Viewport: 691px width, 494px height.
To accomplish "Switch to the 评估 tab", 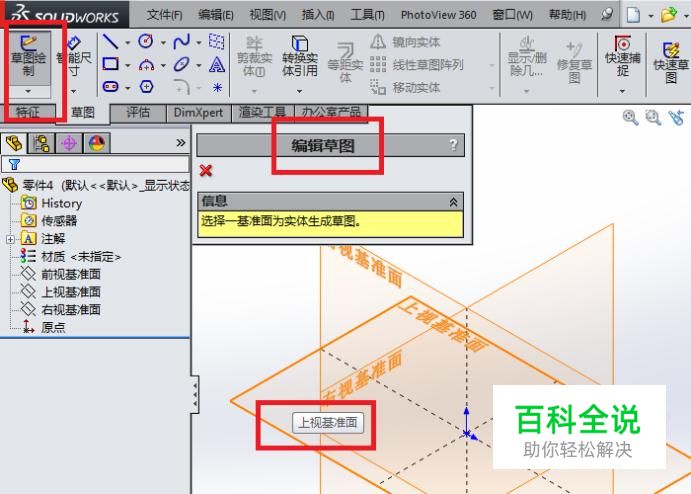I will [x=138, y=113].
